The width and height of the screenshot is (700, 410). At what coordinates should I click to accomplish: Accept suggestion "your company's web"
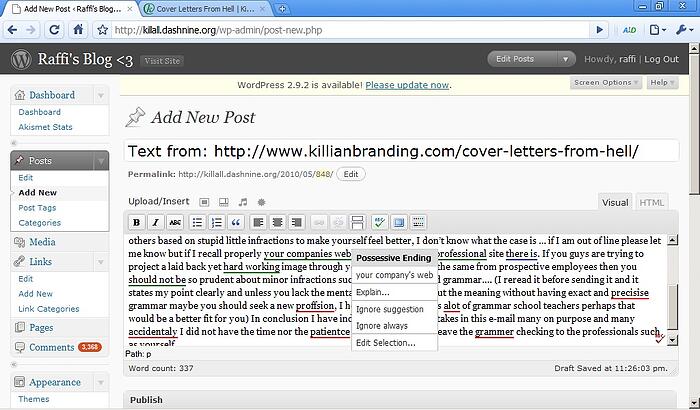click(394, 275)
